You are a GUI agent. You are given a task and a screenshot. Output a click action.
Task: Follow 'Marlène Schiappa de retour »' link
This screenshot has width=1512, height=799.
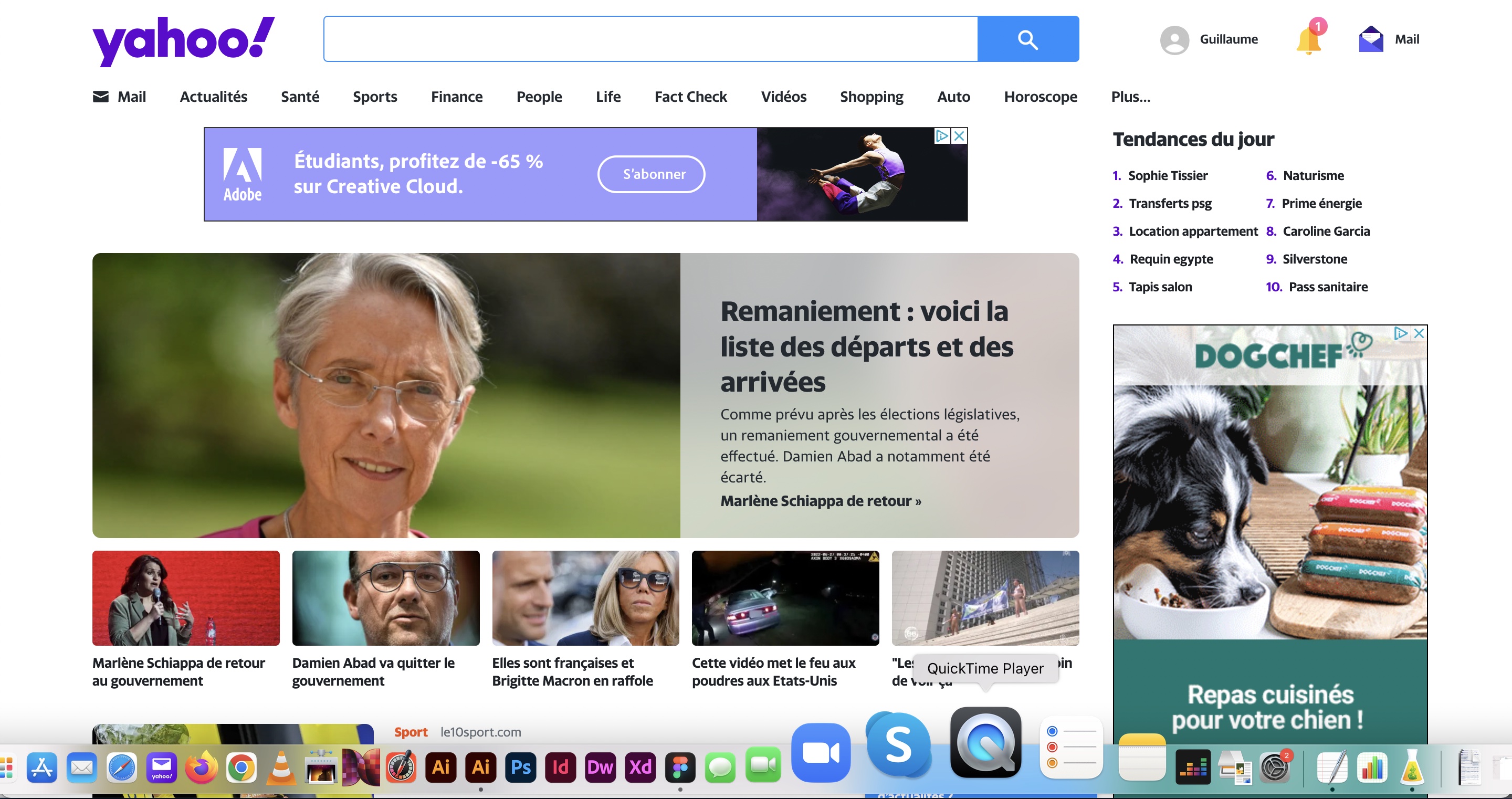click(821, 501)
